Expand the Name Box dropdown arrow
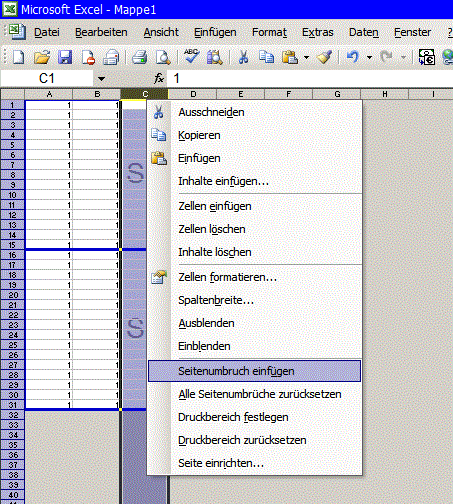This screenshot has width=453, height=504. tap(101, 79)
